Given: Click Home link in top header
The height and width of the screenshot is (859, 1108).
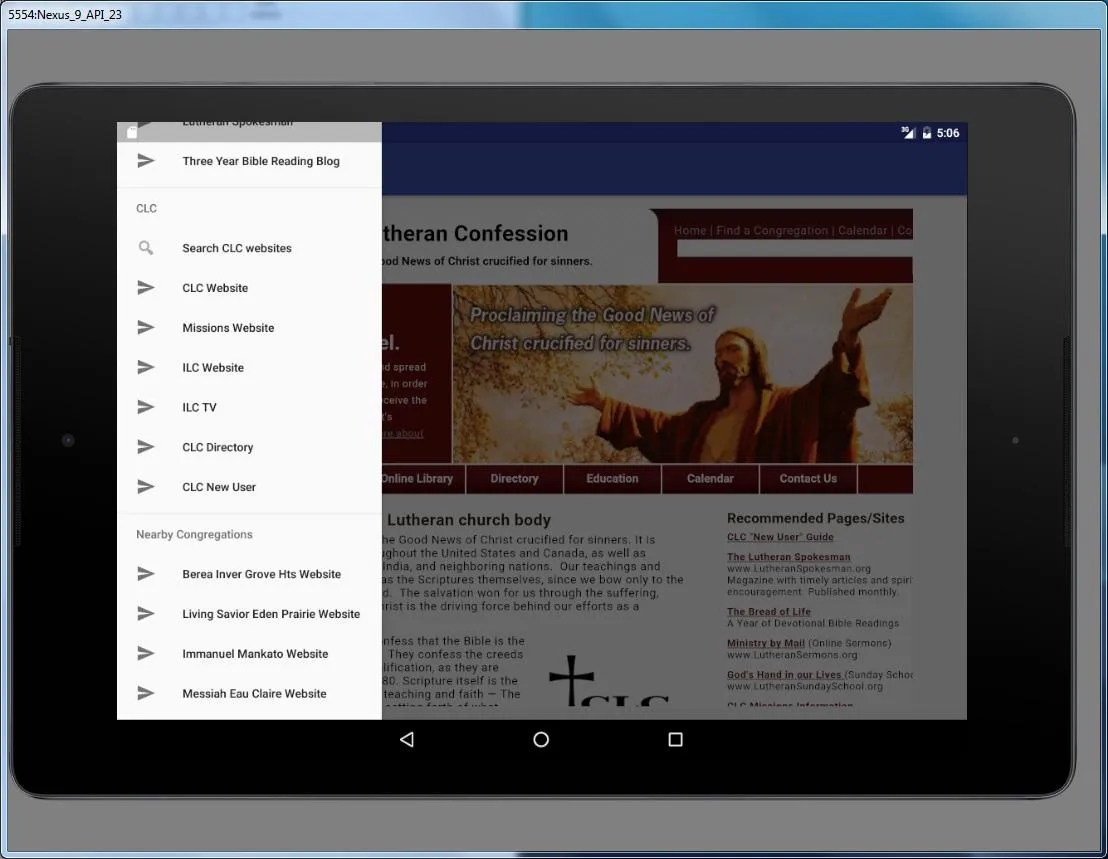Looking at the screenshot, I should tap(690, 230).
